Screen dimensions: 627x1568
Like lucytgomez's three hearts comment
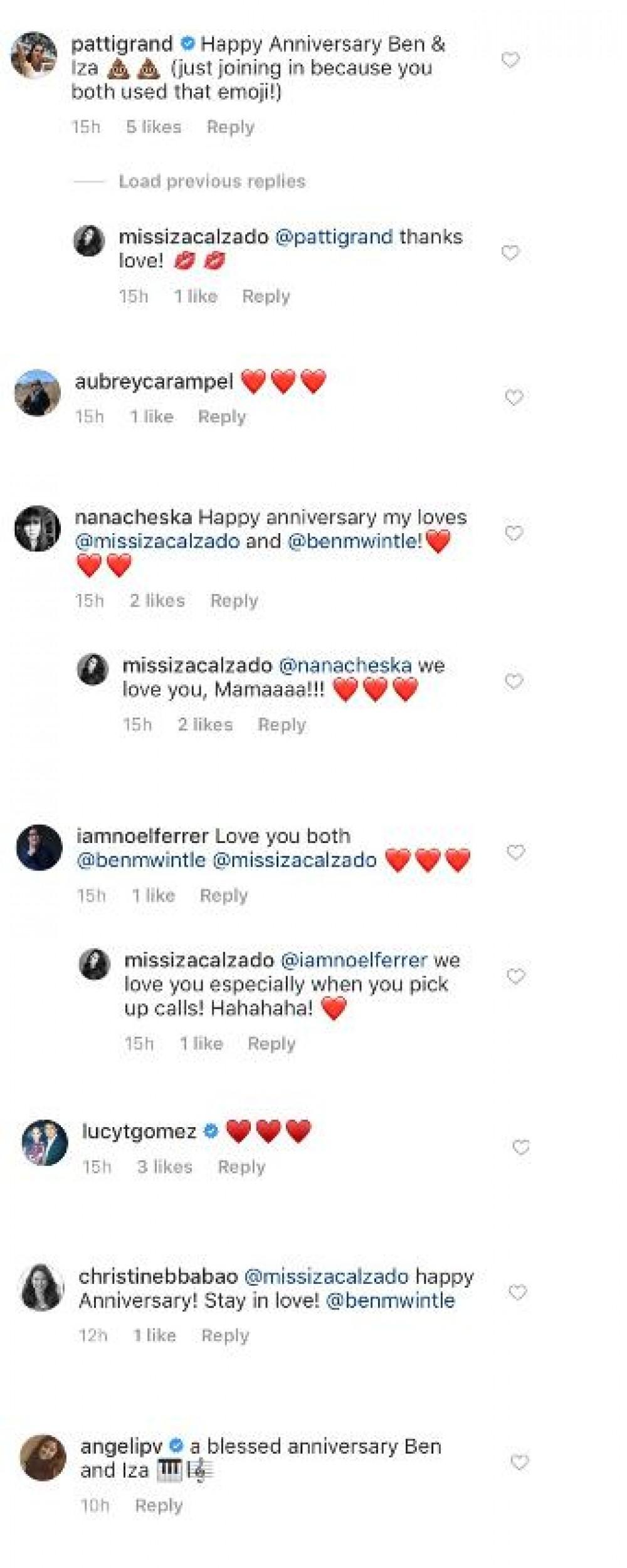[521, 1148]
